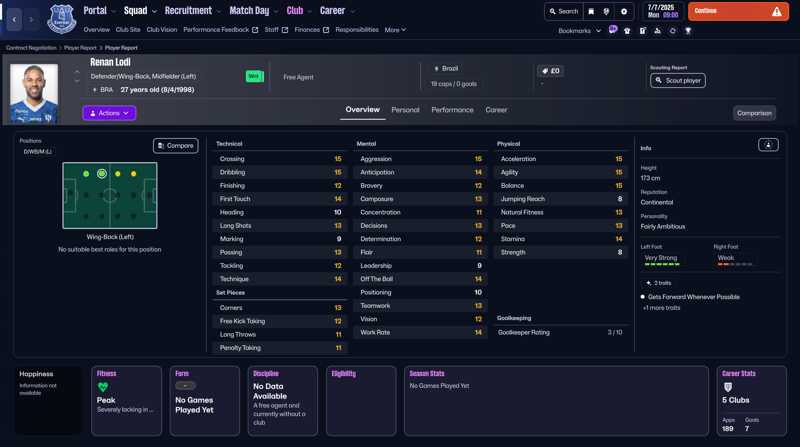The width and height of the screenshot is (800, 447).
Task: Go back with the left arrow
Action: (14, 19)
